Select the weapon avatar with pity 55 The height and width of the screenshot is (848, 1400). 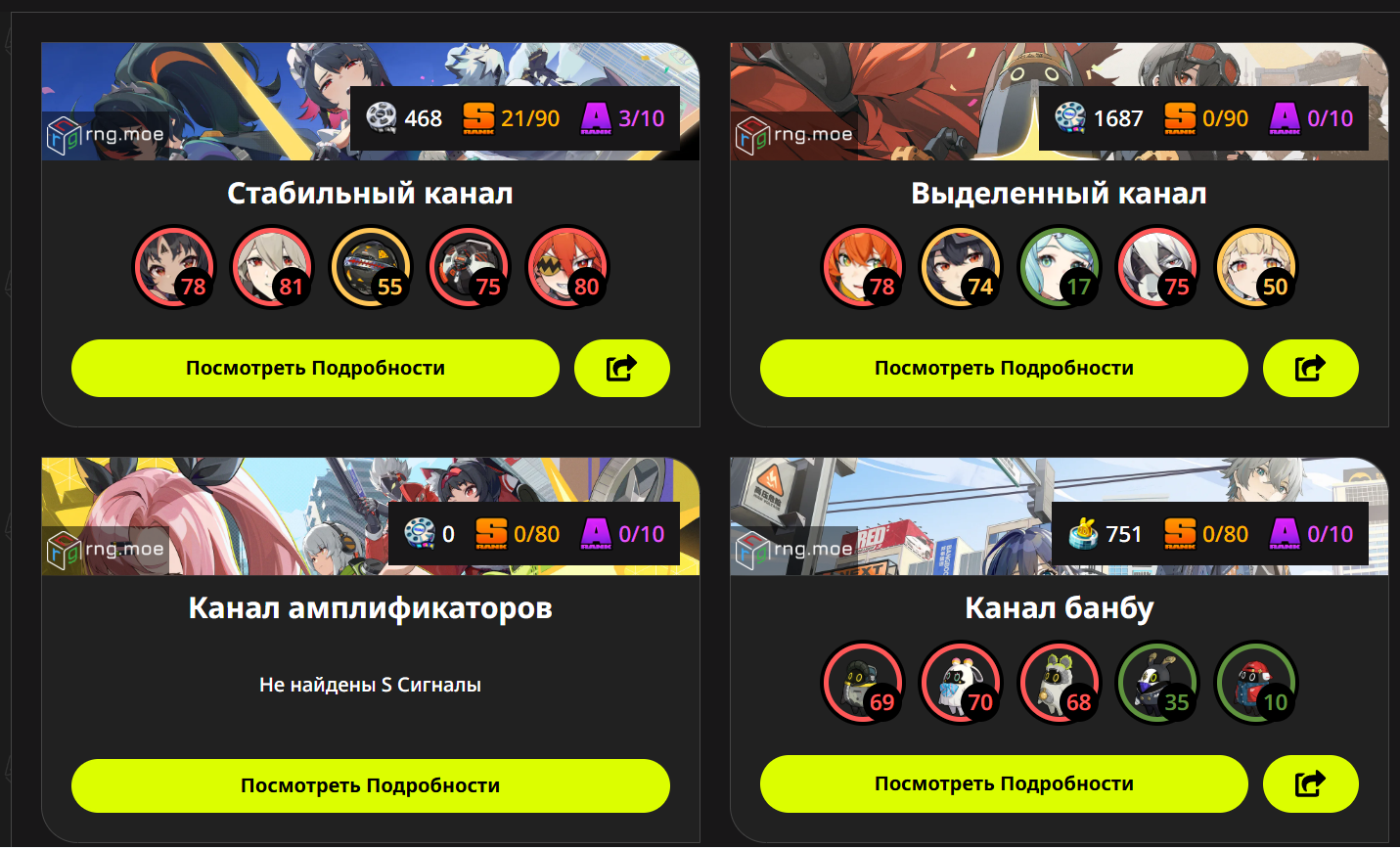coord(371,267)
